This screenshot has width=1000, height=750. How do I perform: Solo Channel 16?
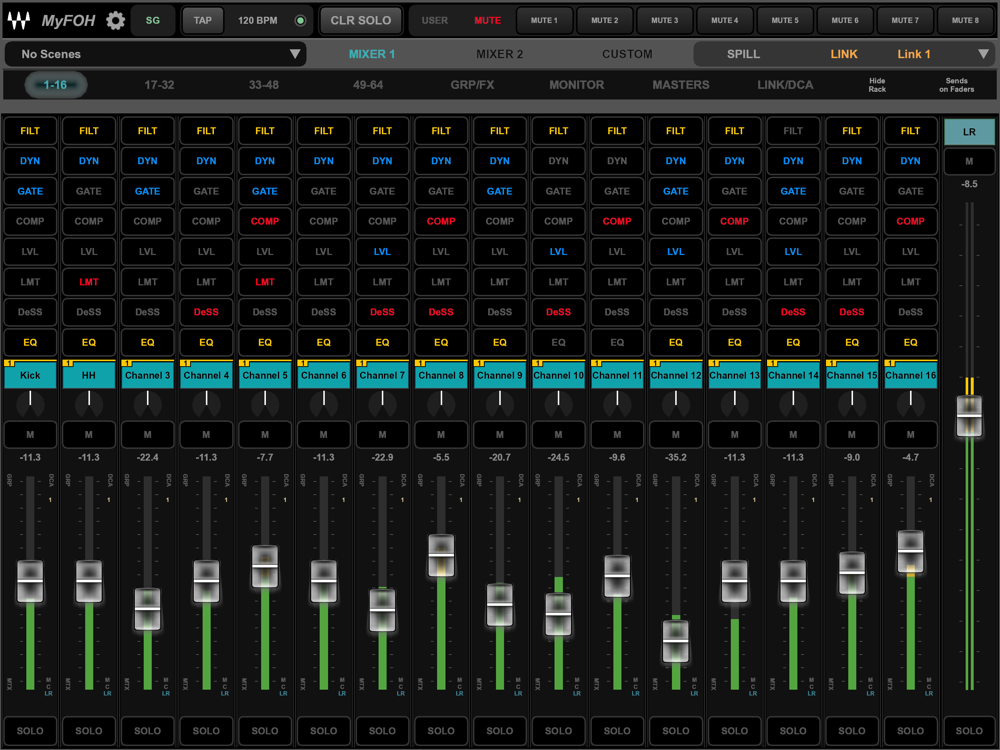[x=910, y=731]
